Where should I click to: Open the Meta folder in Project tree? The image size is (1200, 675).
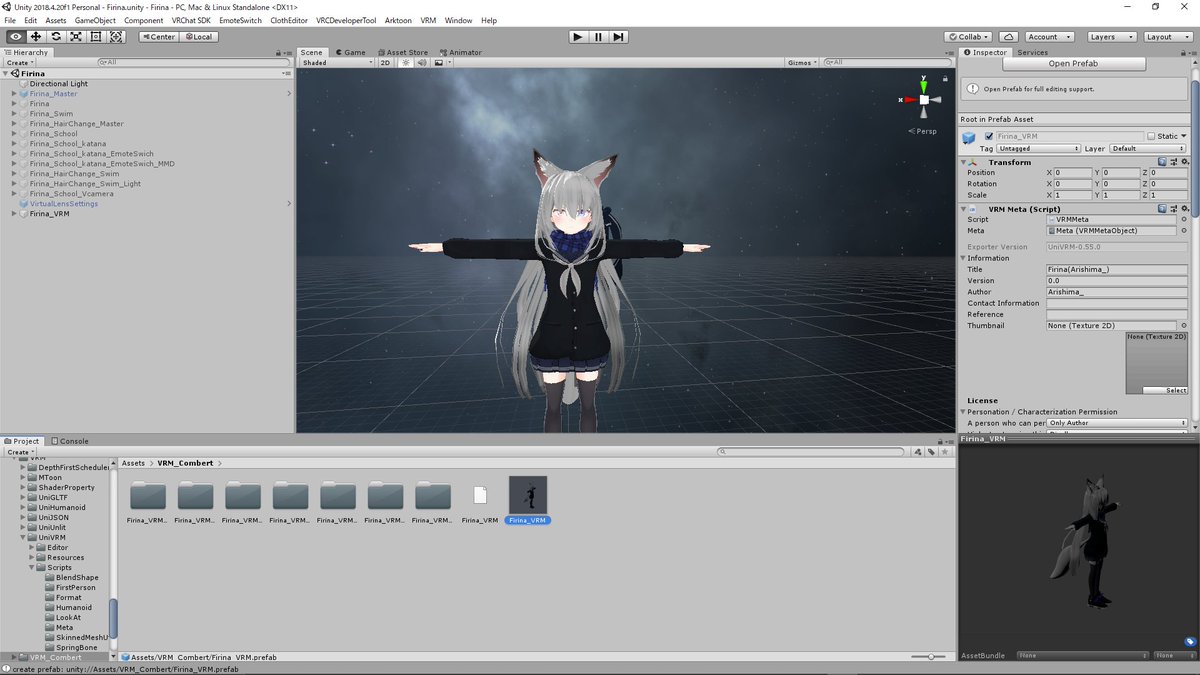coord(64,628)
